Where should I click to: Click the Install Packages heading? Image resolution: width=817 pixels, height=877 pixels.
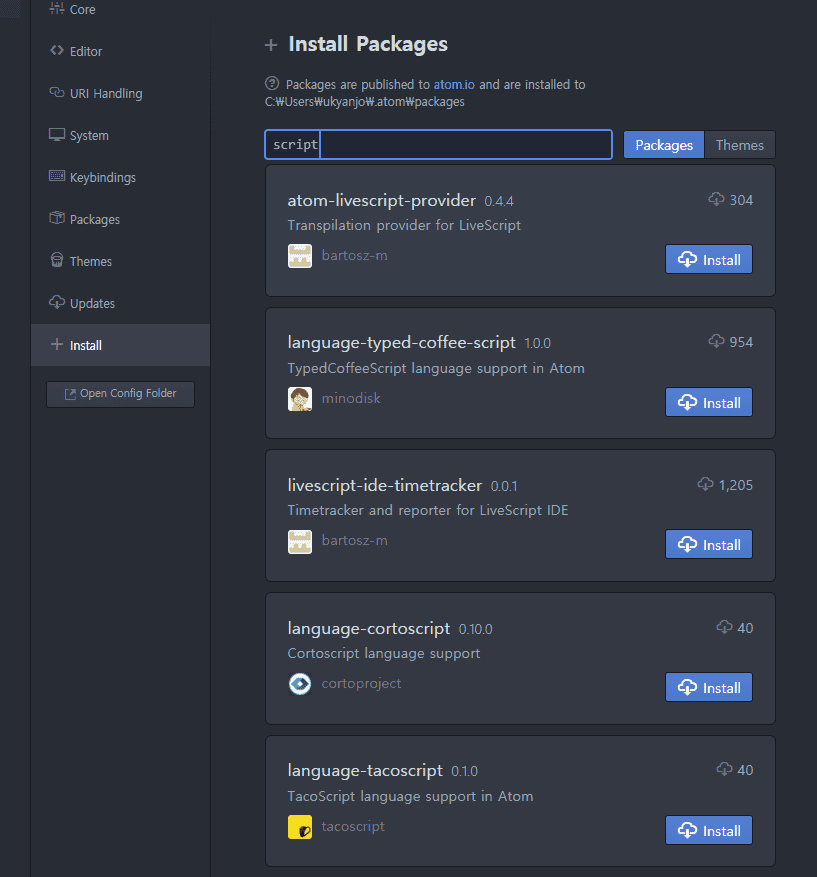coord(368,44)
